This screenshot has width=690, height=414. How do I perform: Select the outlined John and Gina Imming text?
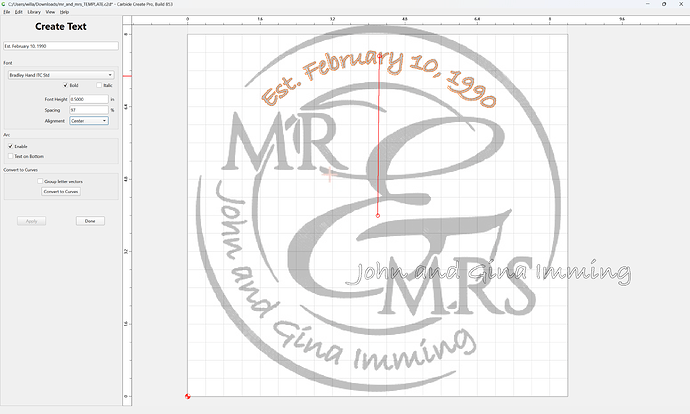(488, 273)
